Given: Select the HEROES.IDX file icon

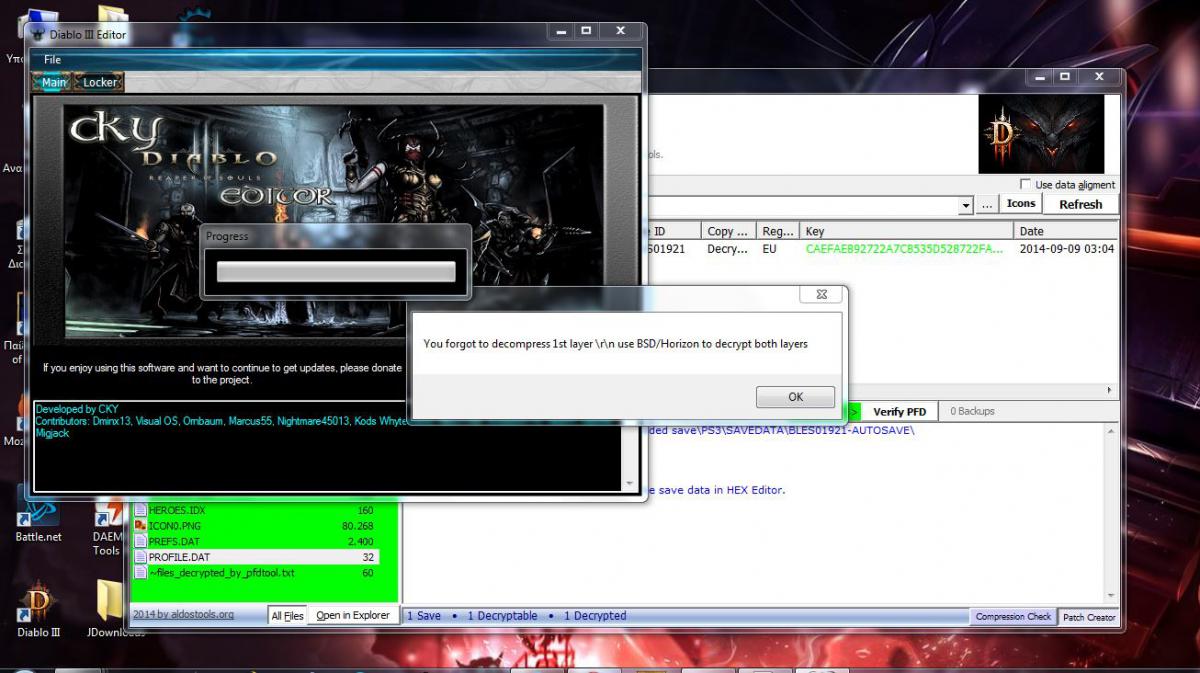Looking at the screenshot, I should tap(140, 511).
